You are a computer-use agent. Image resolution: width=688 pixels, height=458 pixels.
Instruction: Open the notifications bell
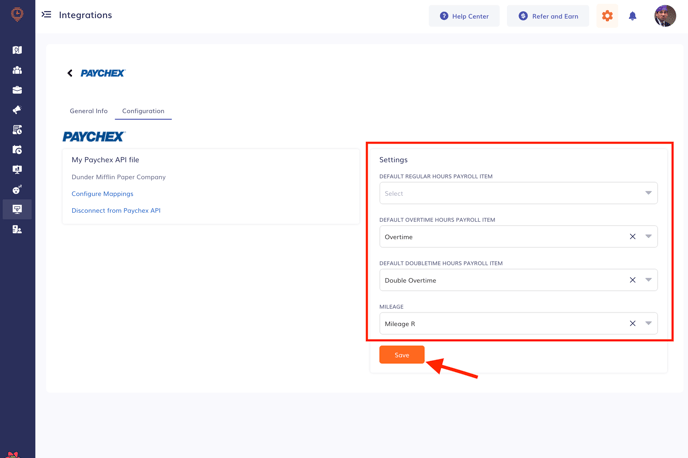[632, 16]
